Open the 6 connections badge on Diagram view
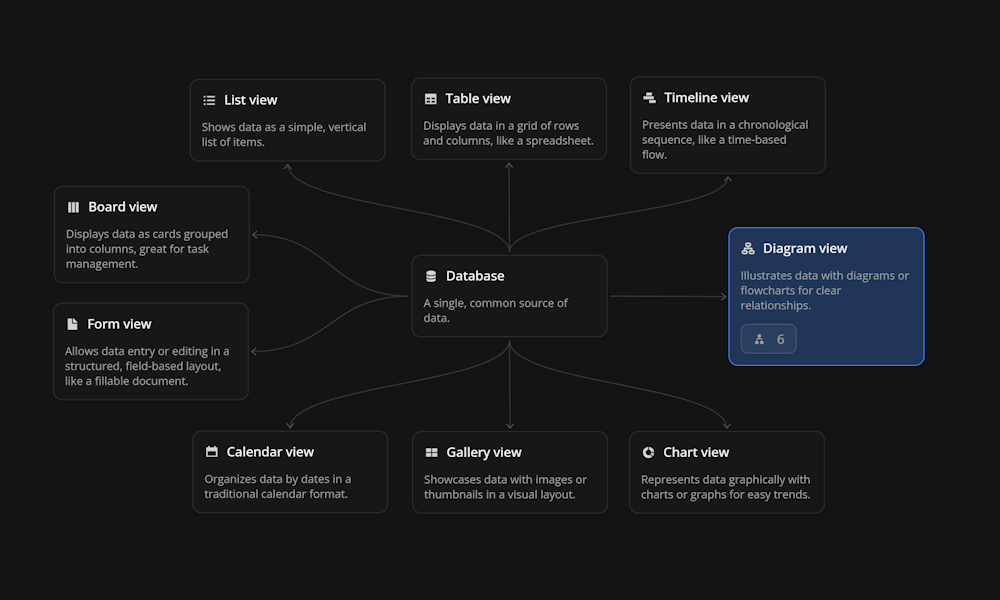Screen dimensions: 1000x600 768,339
